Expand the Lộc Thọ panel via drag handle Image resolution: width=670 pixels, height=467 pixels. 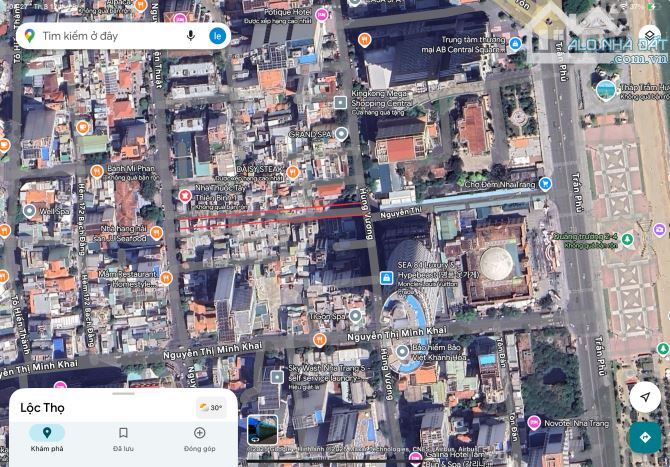(122, 393)
